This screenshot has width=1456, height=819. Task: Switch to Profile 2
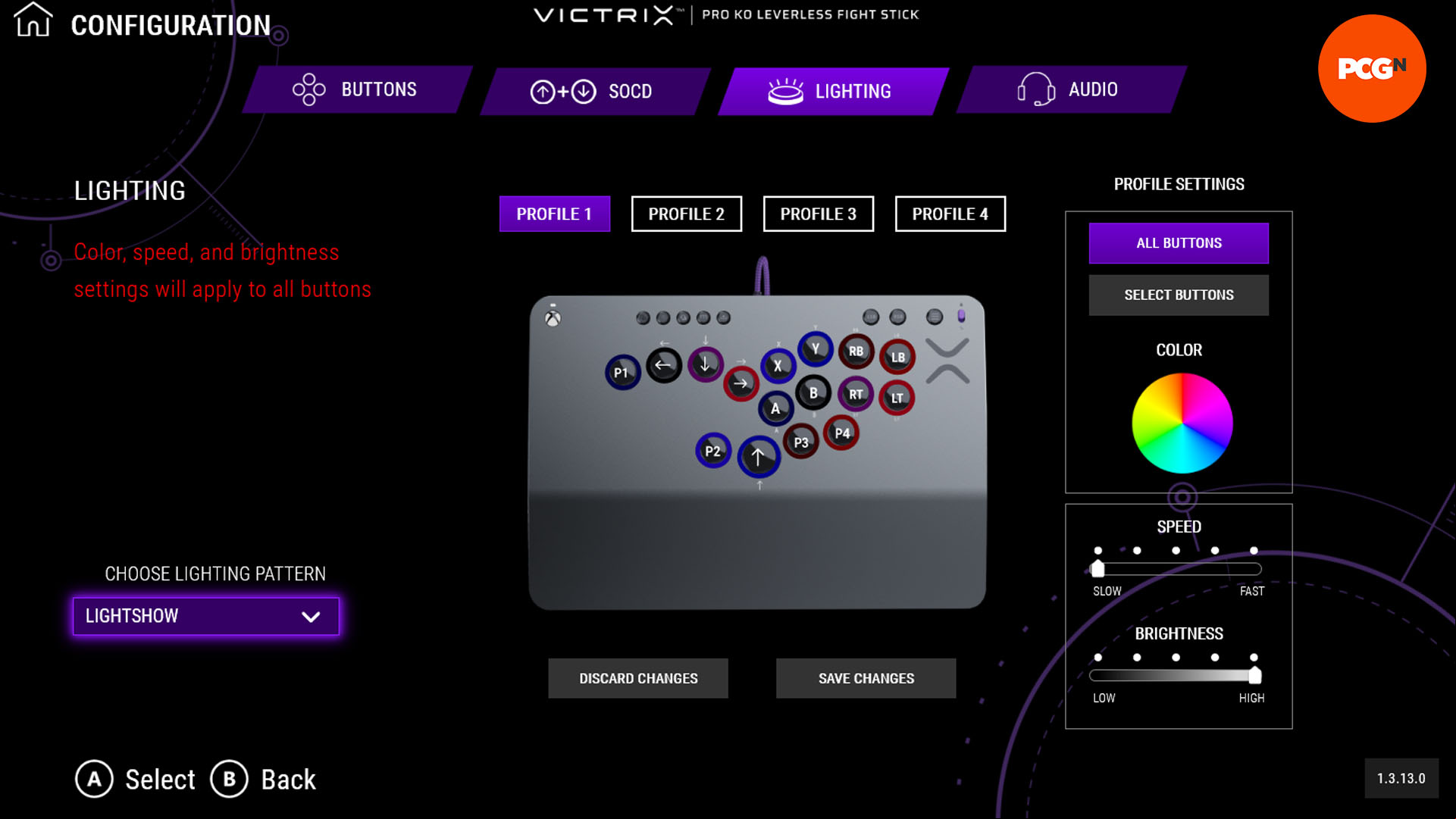(x=687, y=214)
